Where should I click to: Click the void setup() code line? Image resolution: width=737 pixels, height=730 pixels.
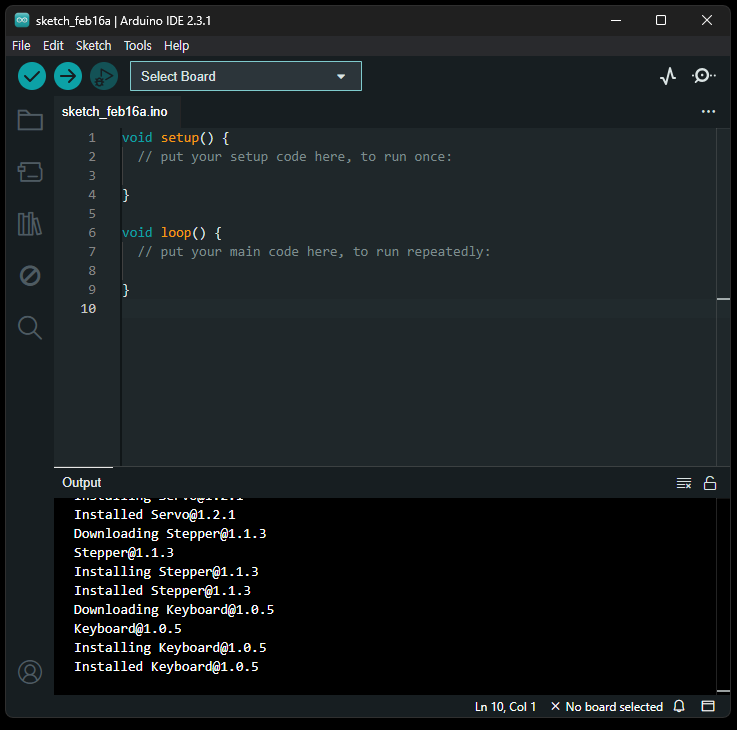(175, 138)
